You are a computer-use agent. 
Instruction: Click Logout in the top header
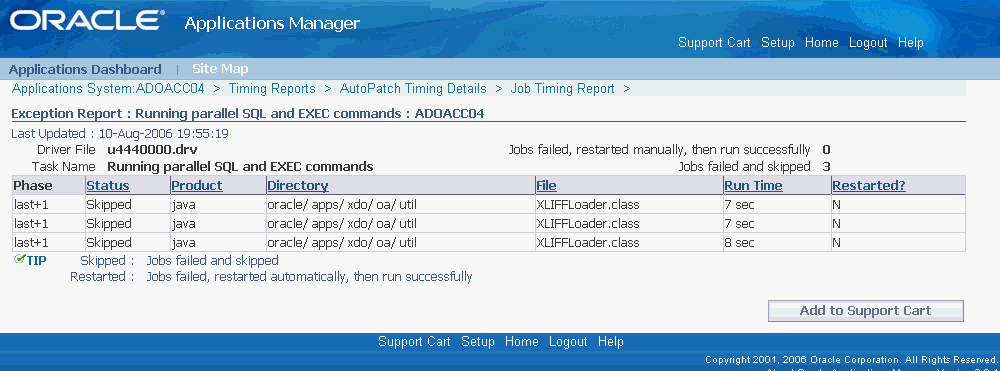pyautogui.click(x=868, y=43)
